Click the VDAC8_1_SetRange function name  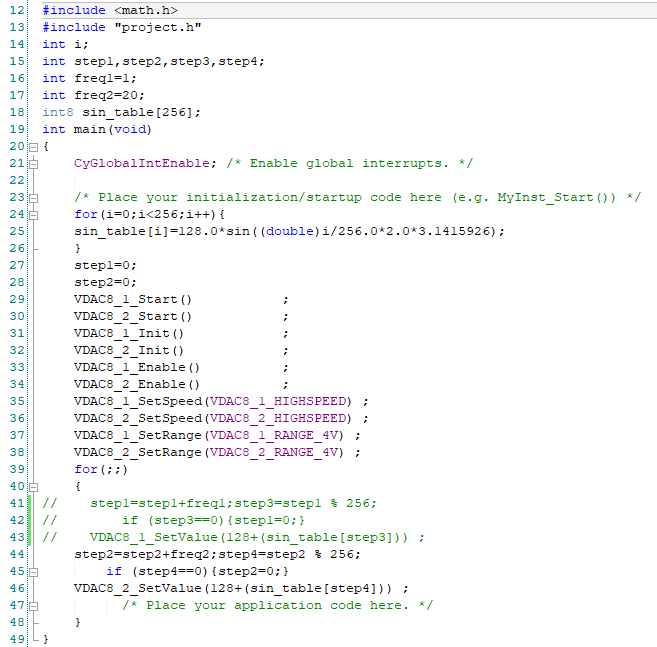pos(138,435)
